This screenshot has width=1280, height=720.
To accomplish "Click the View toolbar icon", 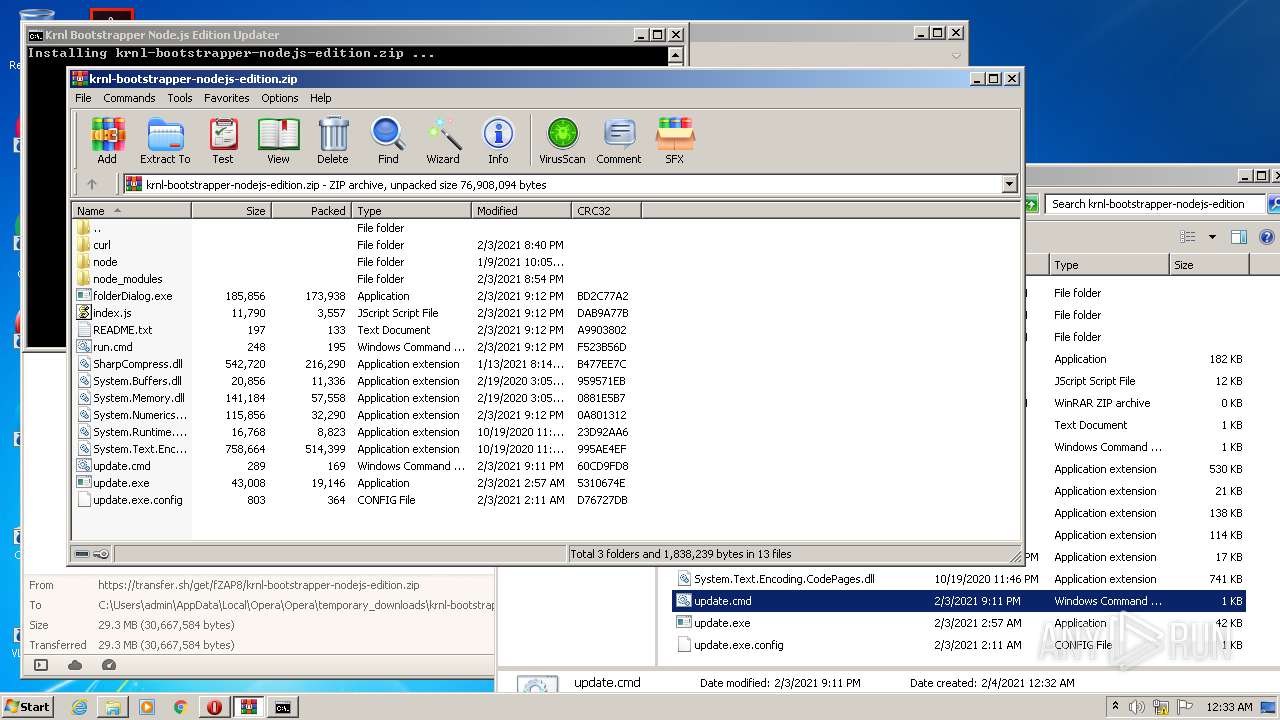I will [278, 141].
